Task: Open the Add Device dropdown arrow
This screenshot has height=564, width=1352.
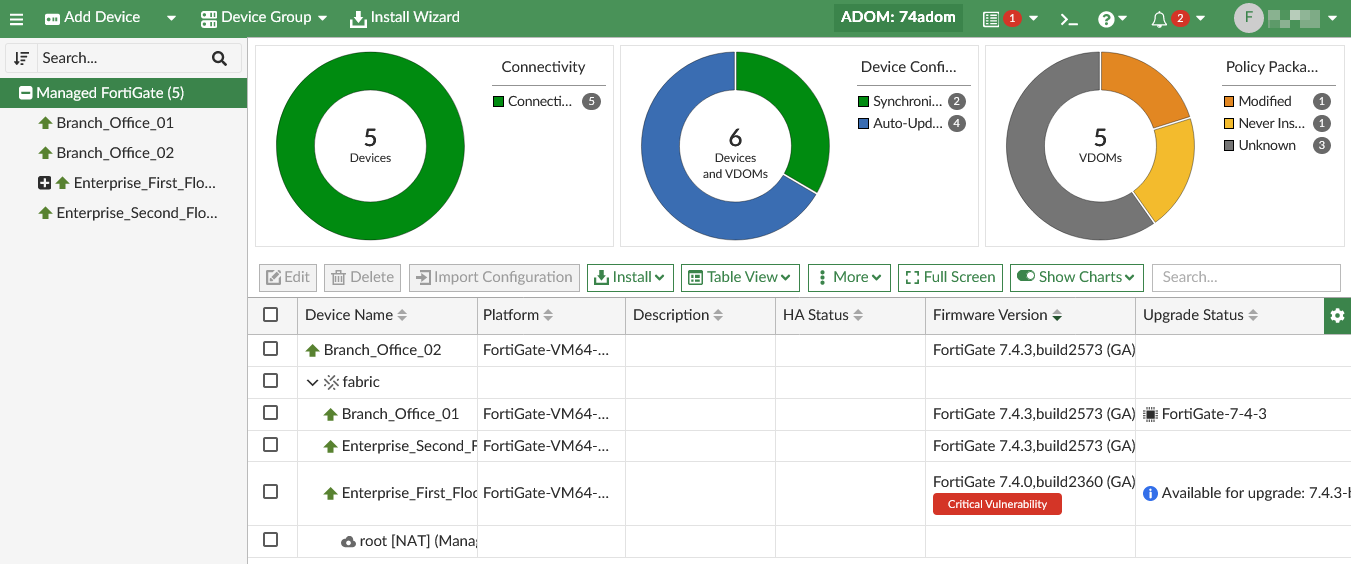Action: pyautogui.click(x=171, y=18)
